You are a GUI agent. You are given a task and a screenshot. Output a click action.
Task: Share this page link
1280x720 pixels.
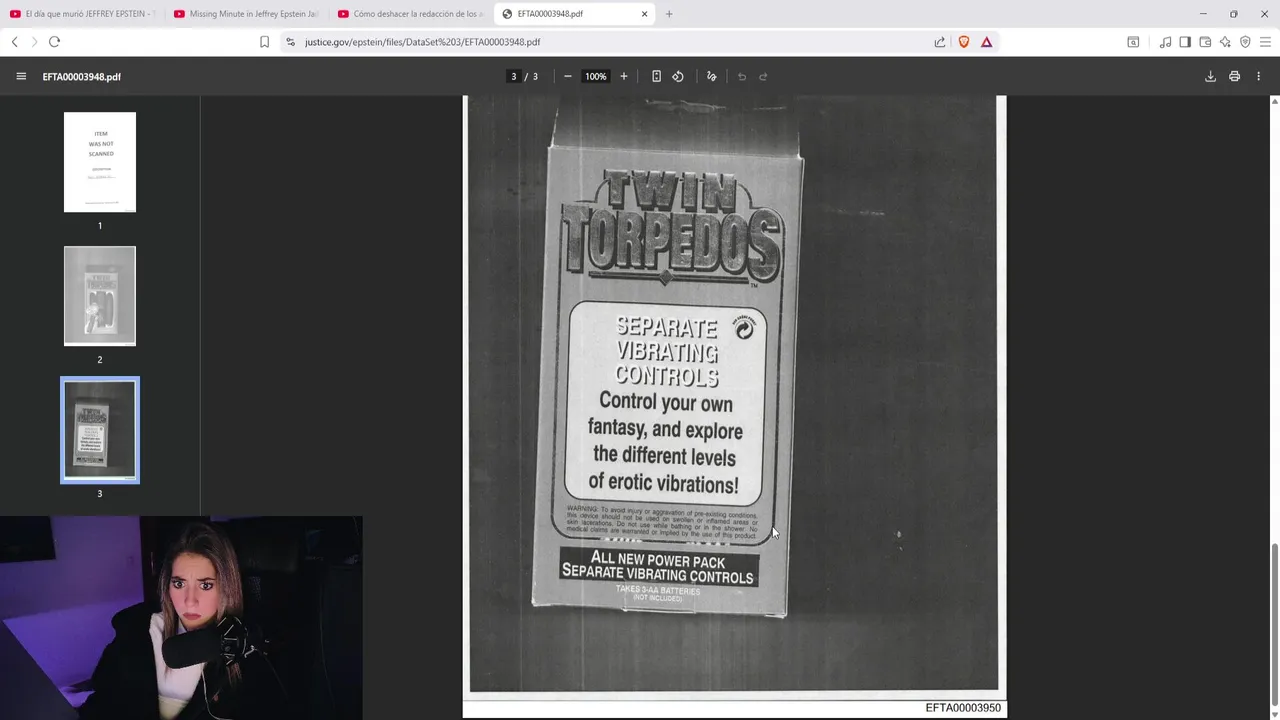(940, 42)
